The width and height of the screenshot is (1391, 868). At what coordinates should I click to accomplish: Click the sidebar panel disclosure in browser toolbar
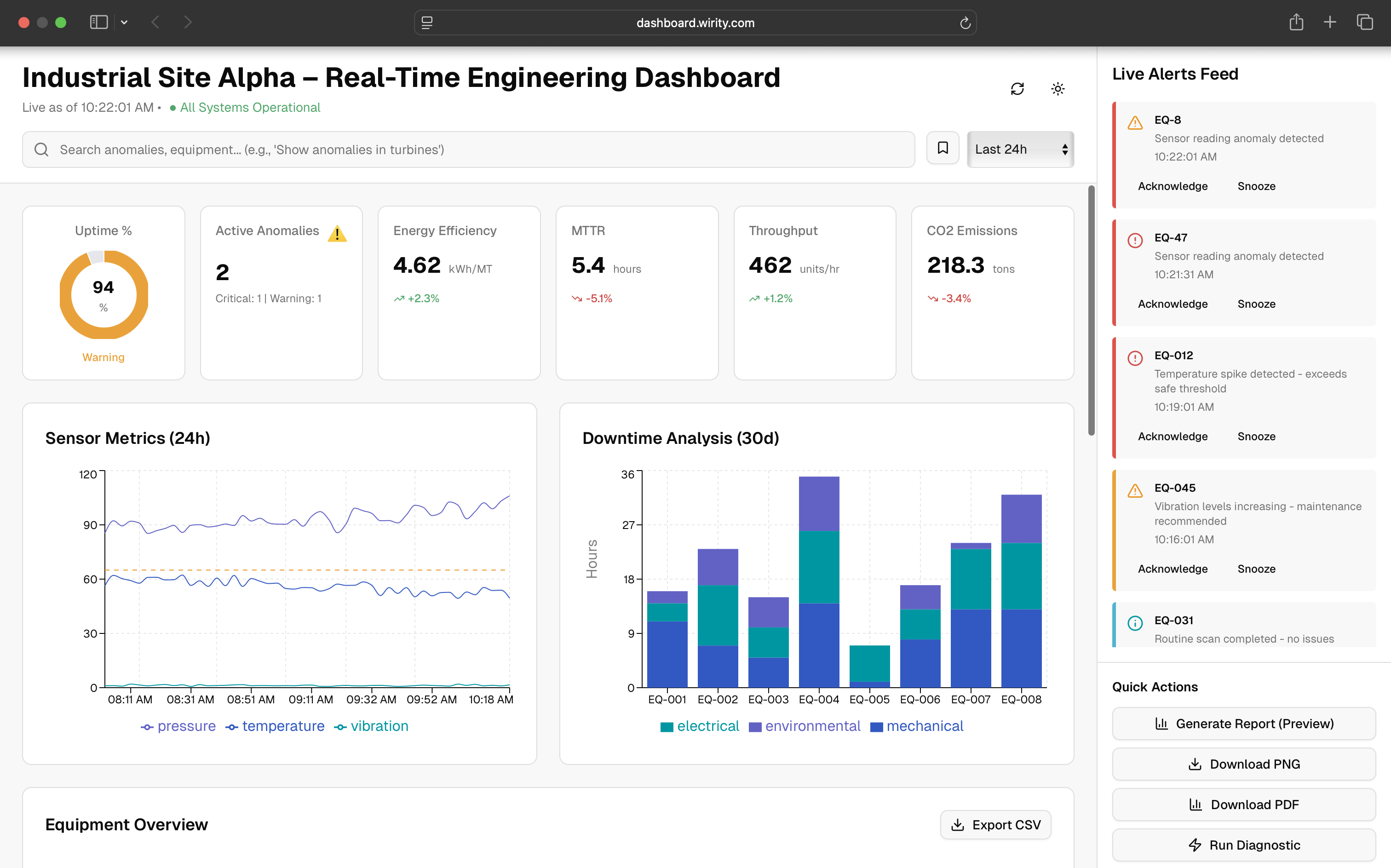click(x=98, y=23)
